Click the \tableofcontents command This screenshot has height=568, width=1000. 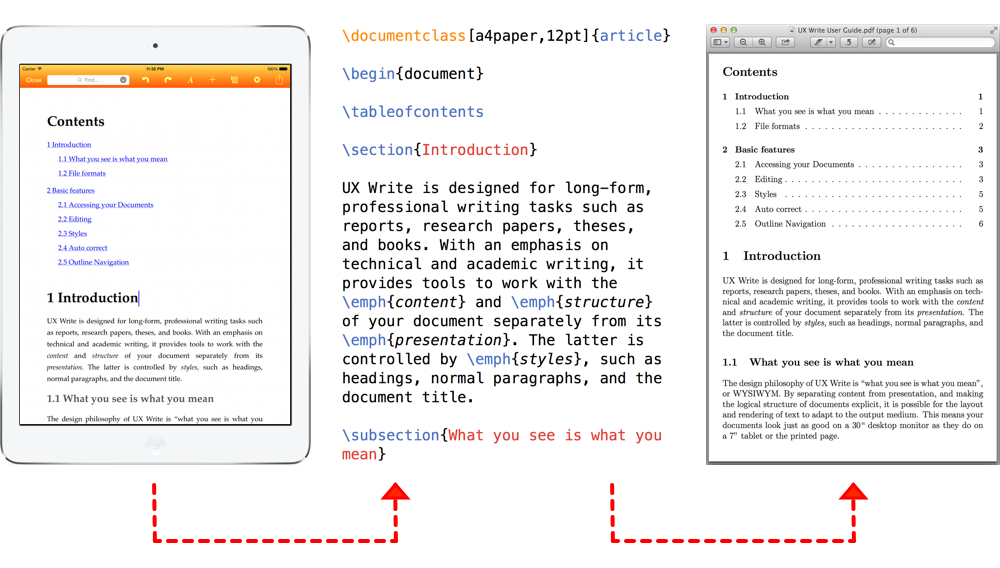coord(413,112)
